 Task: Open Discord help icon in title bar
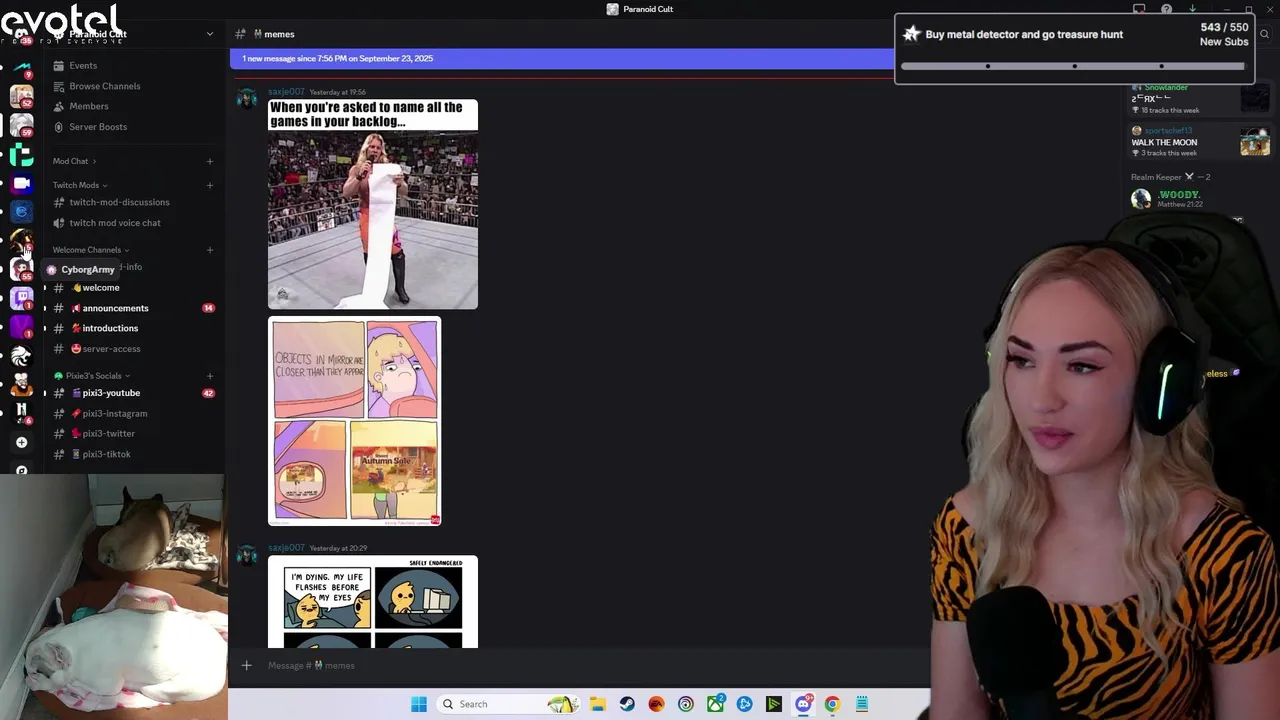[1166, 9]
